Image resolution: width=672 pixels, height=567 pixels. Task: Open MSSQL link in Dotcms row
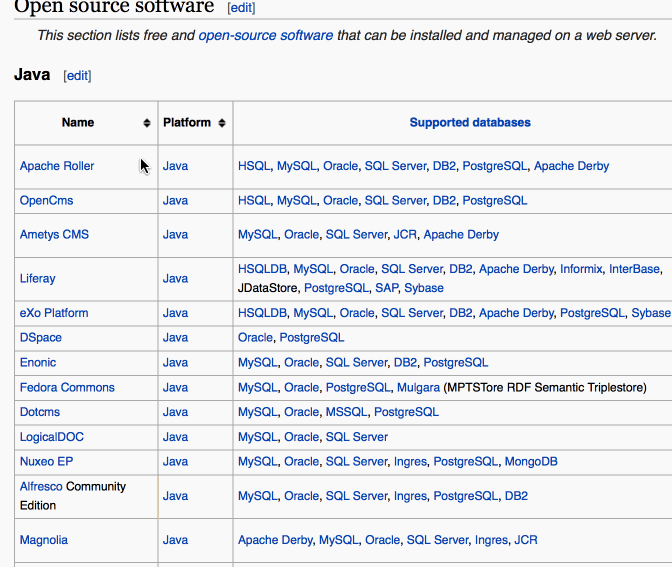345,412
